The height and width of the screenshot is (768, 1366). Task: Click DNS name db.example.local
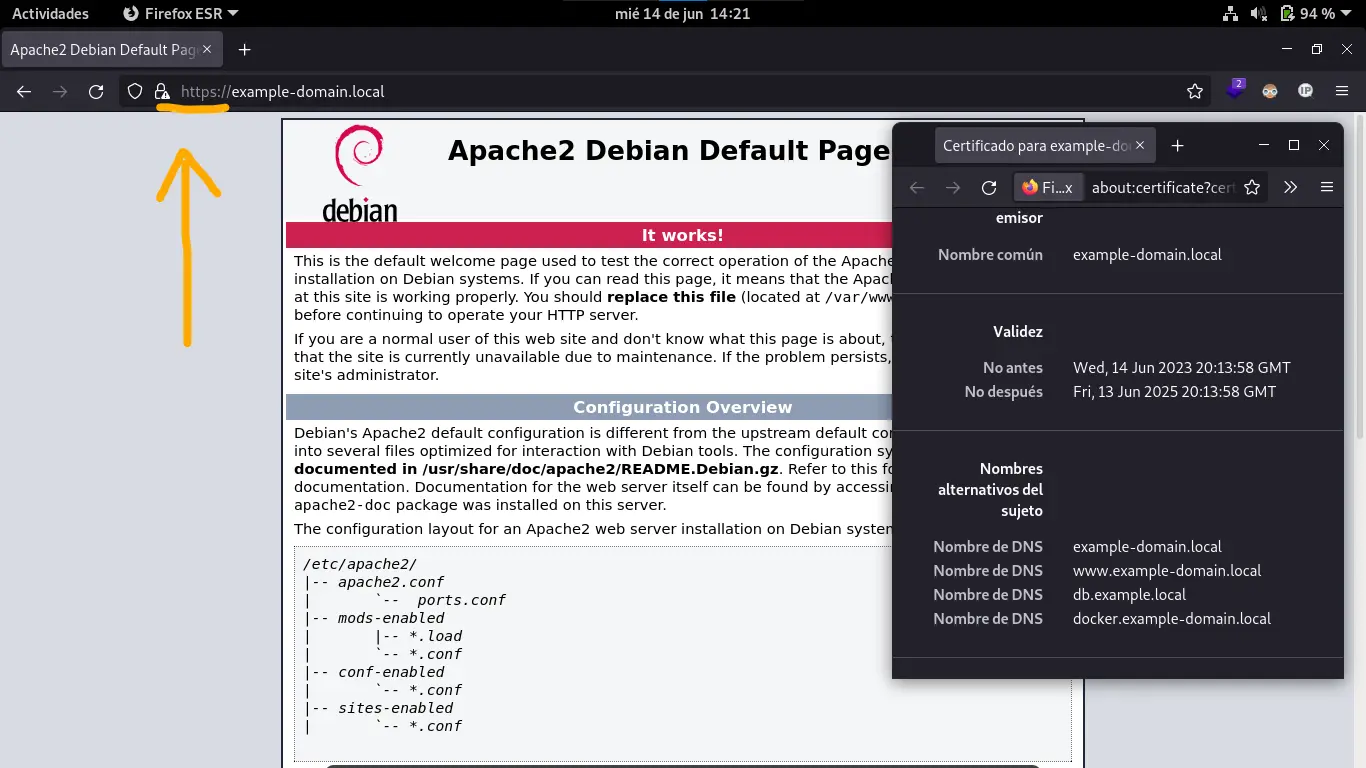click(1129, 595)
